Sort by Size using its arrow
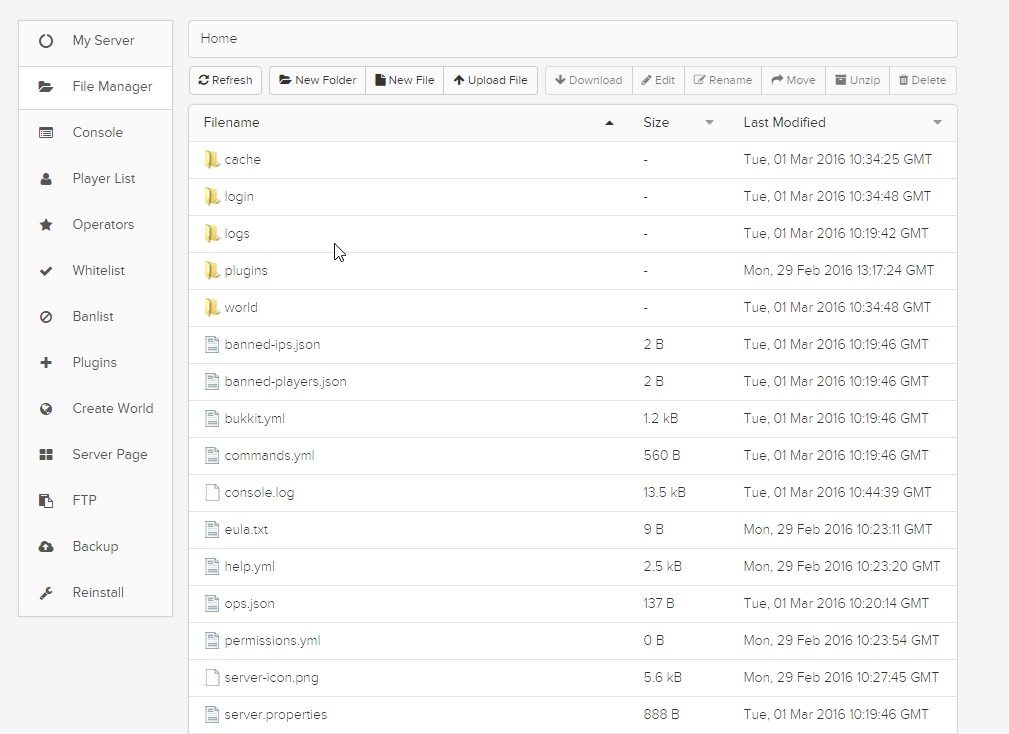The image size is (1009, 734). point(709,123)
